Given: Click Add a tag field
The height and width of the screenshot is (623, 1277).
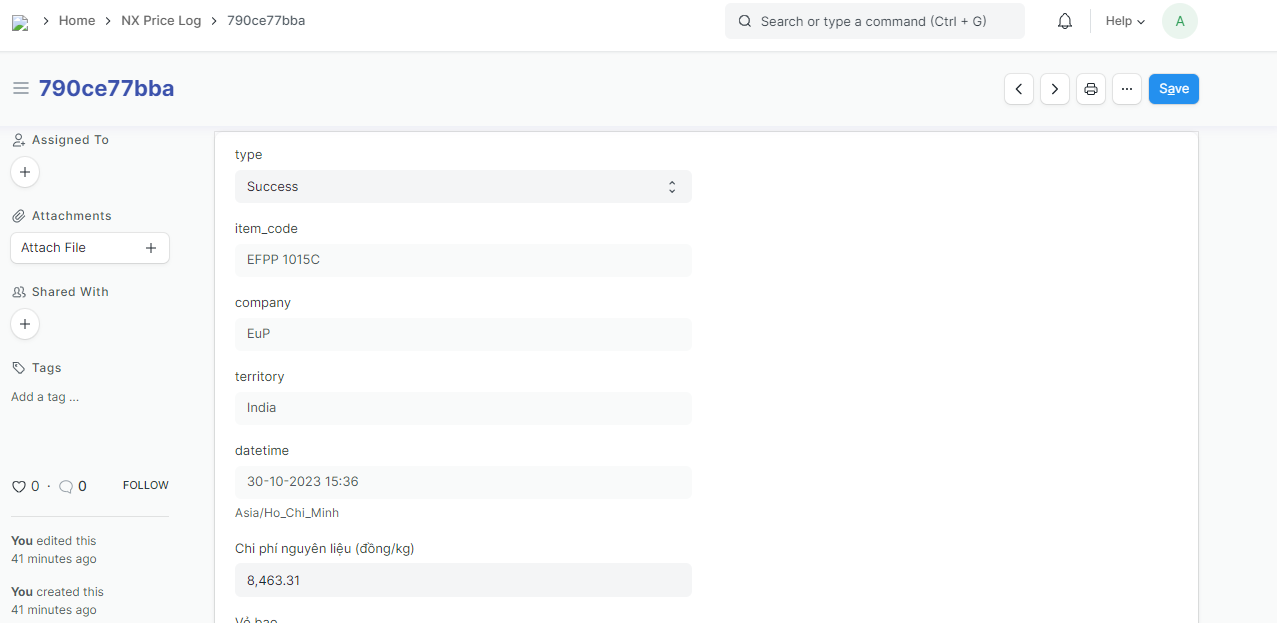Looking at the screenshot, I should 45,397.
